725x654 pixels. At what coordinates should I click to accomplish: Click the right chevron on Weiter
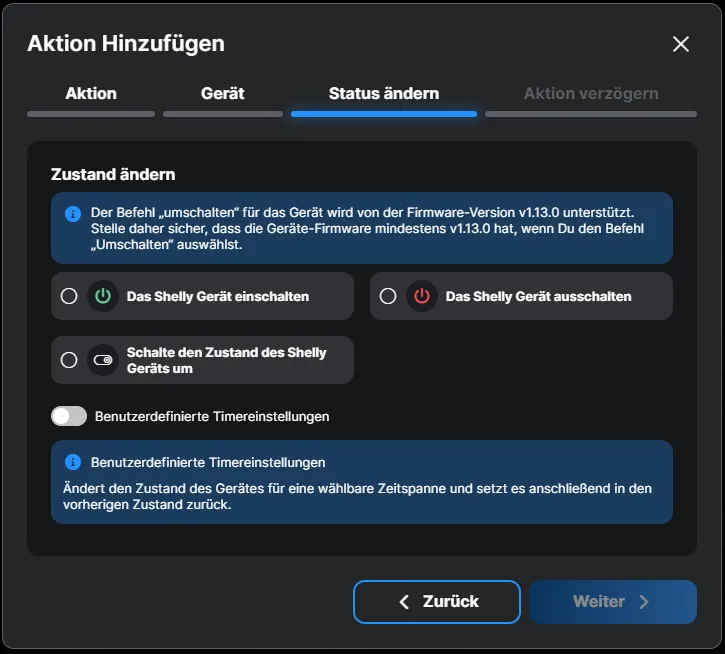click(644, 602)
